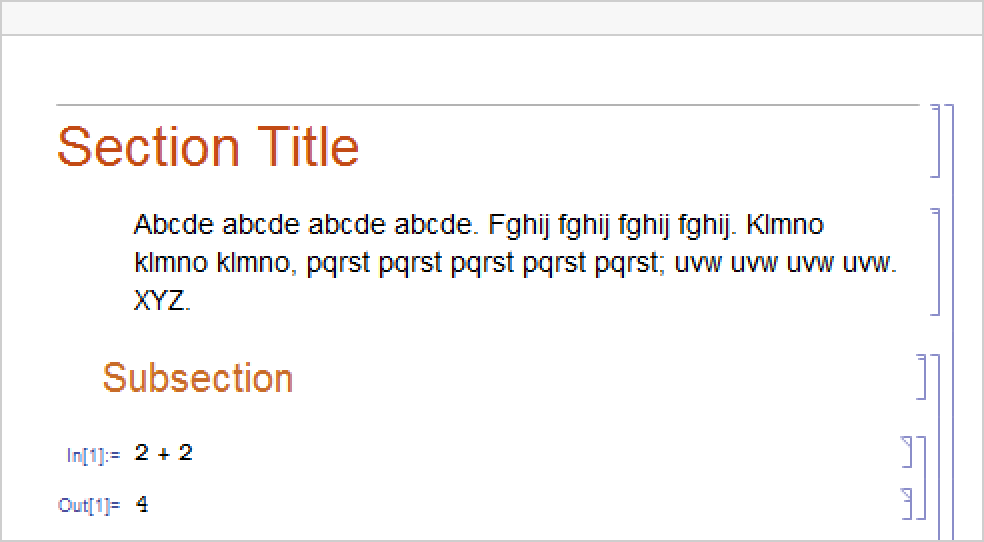Place cursor in the Subsection heading

pyautogui.click(x=198, y=378)
